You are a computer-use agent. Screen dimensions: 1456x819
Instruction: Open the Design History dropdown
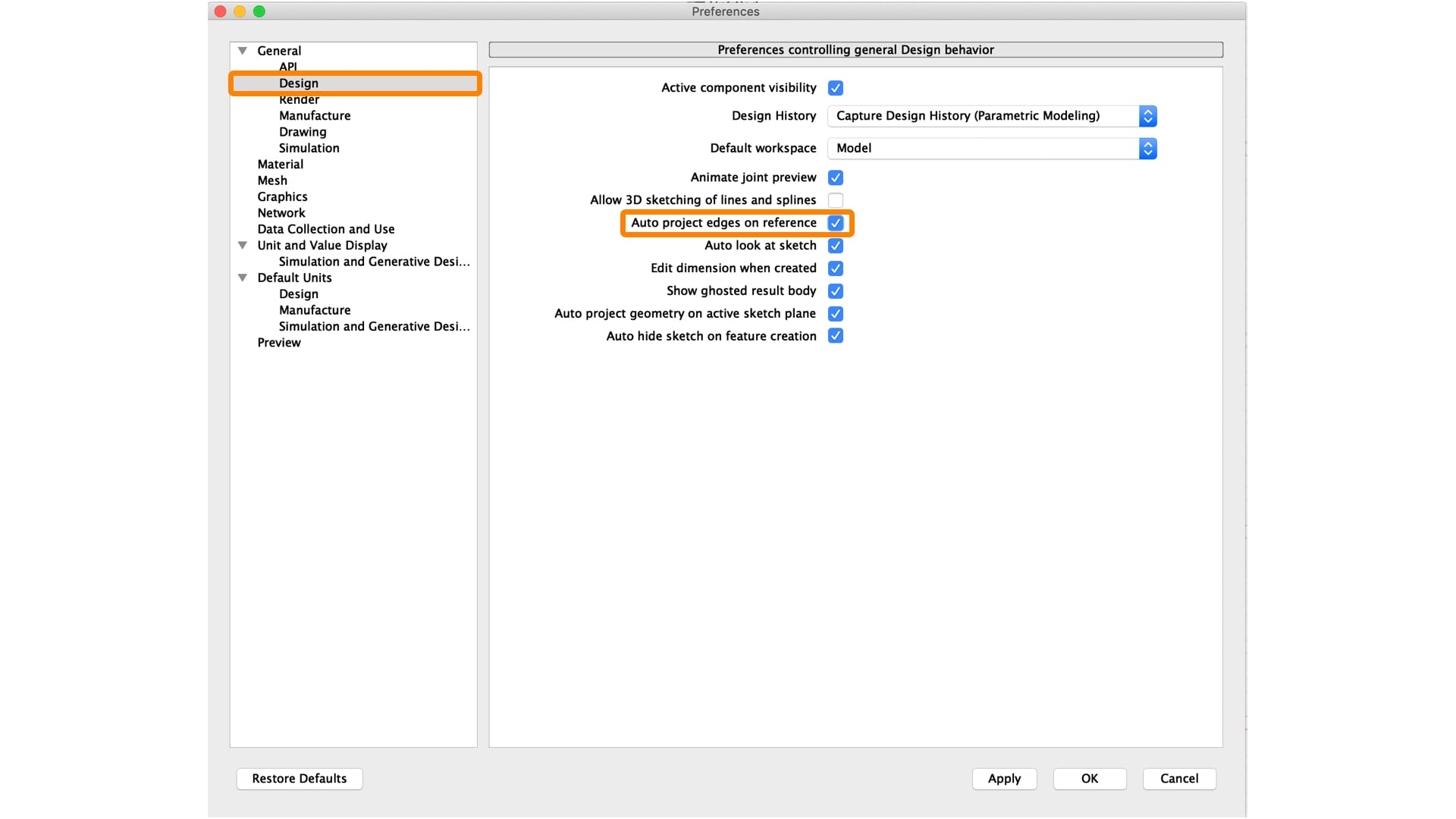(992, 116)
